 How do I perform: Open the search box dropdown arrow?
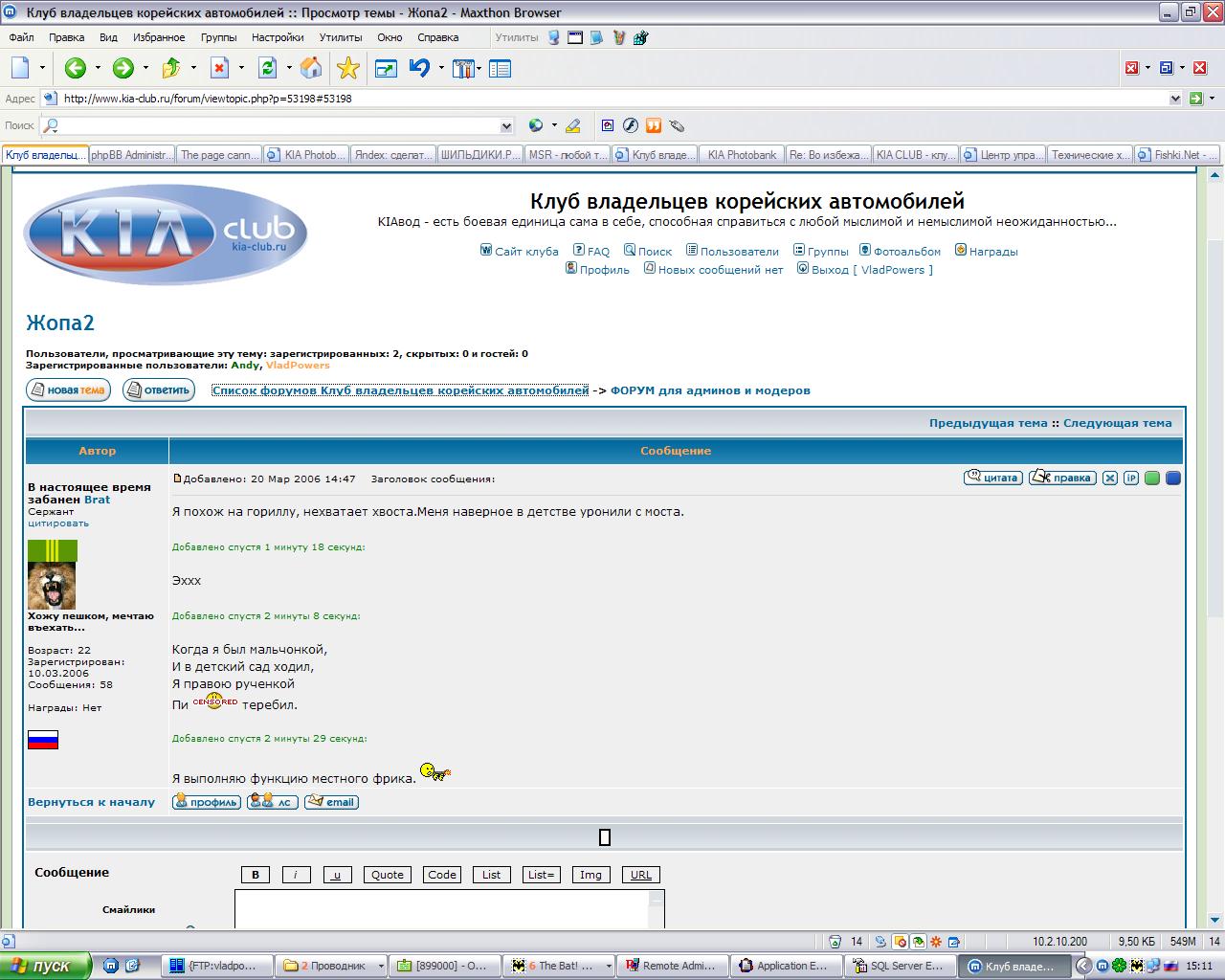coord(506,126)
